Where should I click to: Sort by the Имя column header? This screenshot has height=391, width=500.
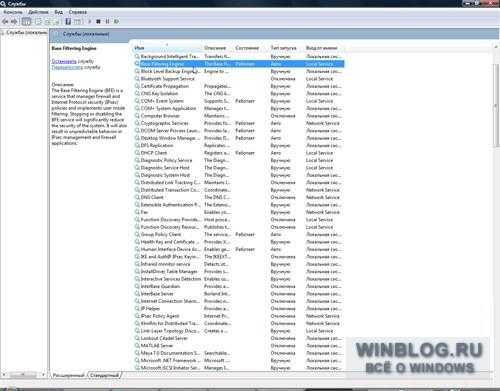coord(167,48)
